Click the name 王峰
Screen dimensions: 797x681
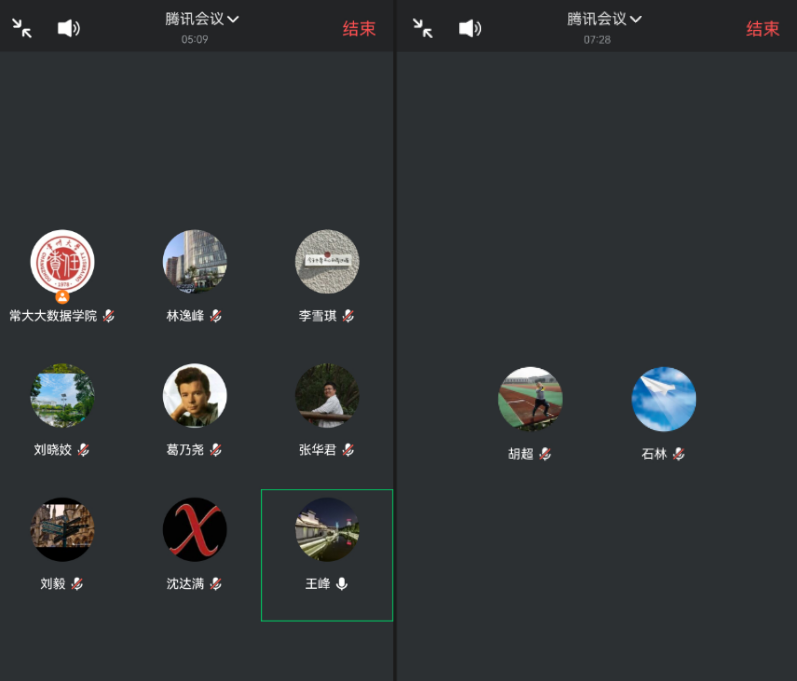[318, 583]
